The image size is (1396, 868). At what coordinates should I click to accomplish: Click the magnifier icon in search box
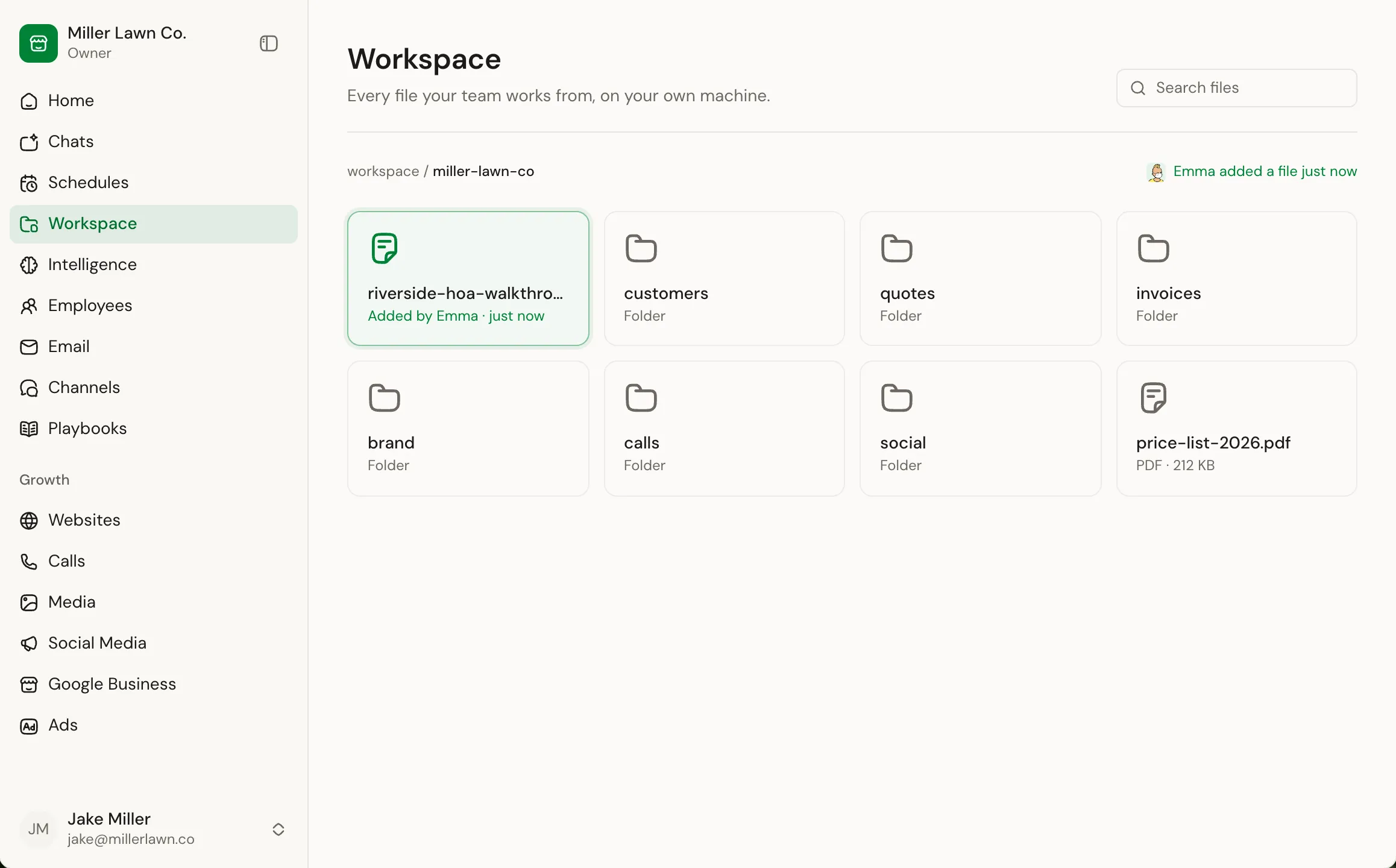point(1138,88)
